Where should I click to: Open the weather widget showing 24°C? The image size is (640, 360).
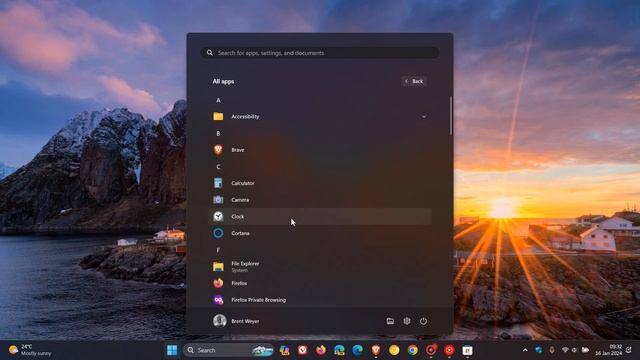pyautogui.click(x=30, y=350)
